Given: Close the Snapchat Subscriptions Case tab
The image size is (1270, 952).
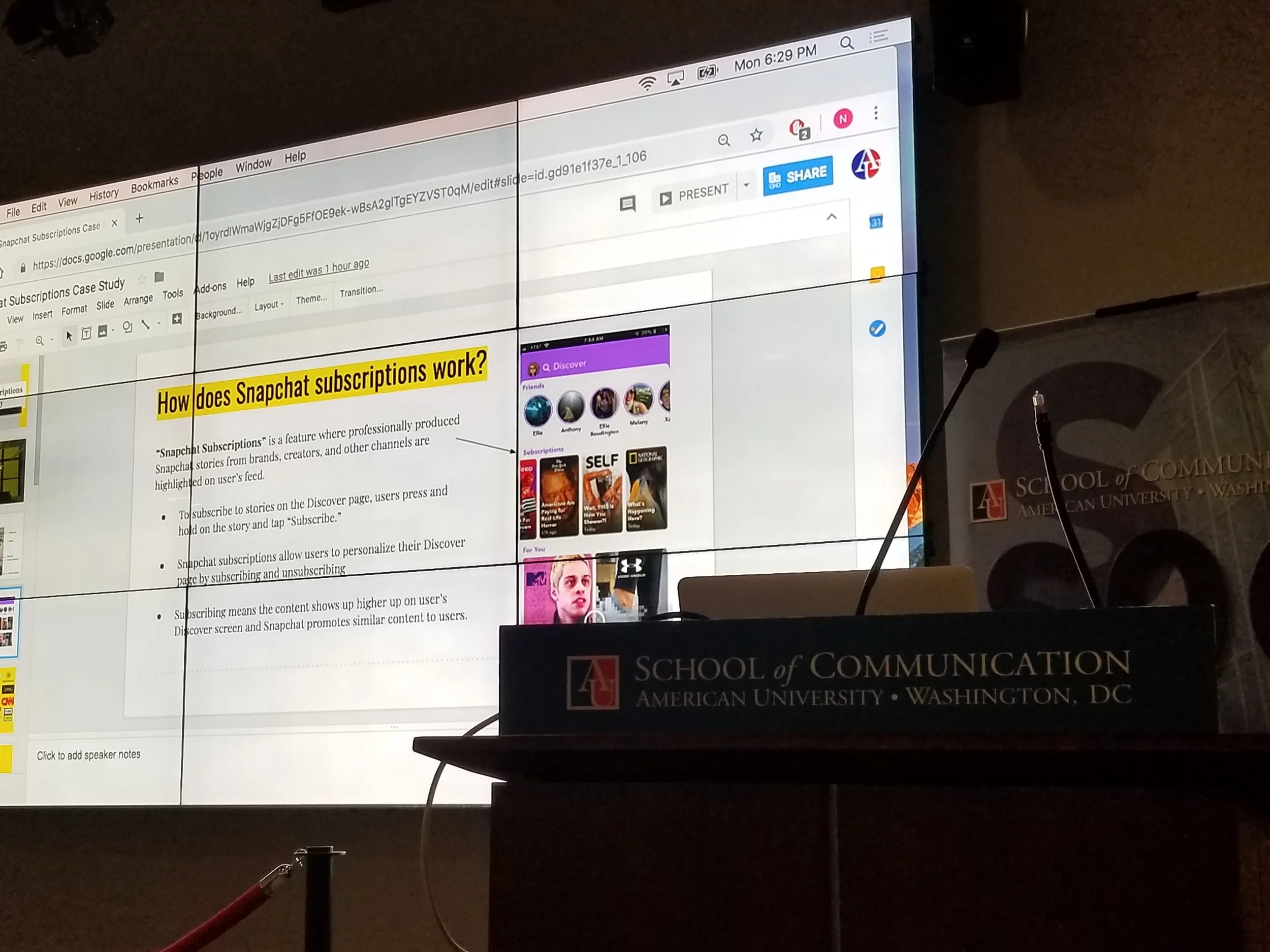Looking at the screenshot, I should click(x=114, y=223).
